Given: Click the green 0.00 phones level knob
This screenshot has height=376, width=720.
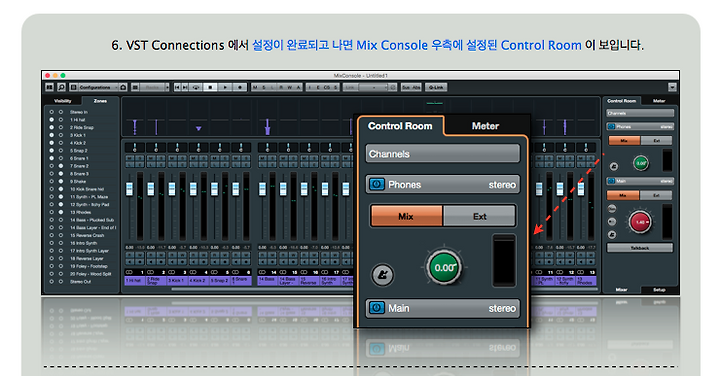Looking at the screenshot, I should (x=444, y=267).
